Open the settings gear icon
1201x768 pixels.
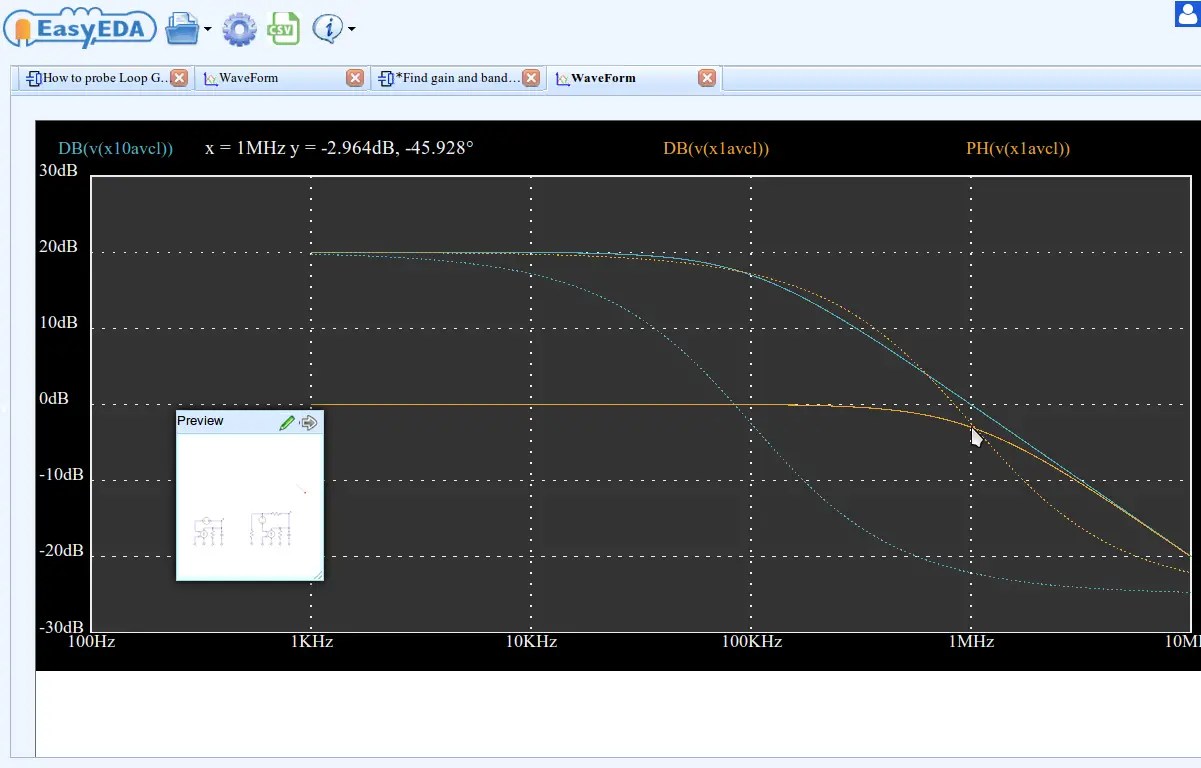click(239, 28)
